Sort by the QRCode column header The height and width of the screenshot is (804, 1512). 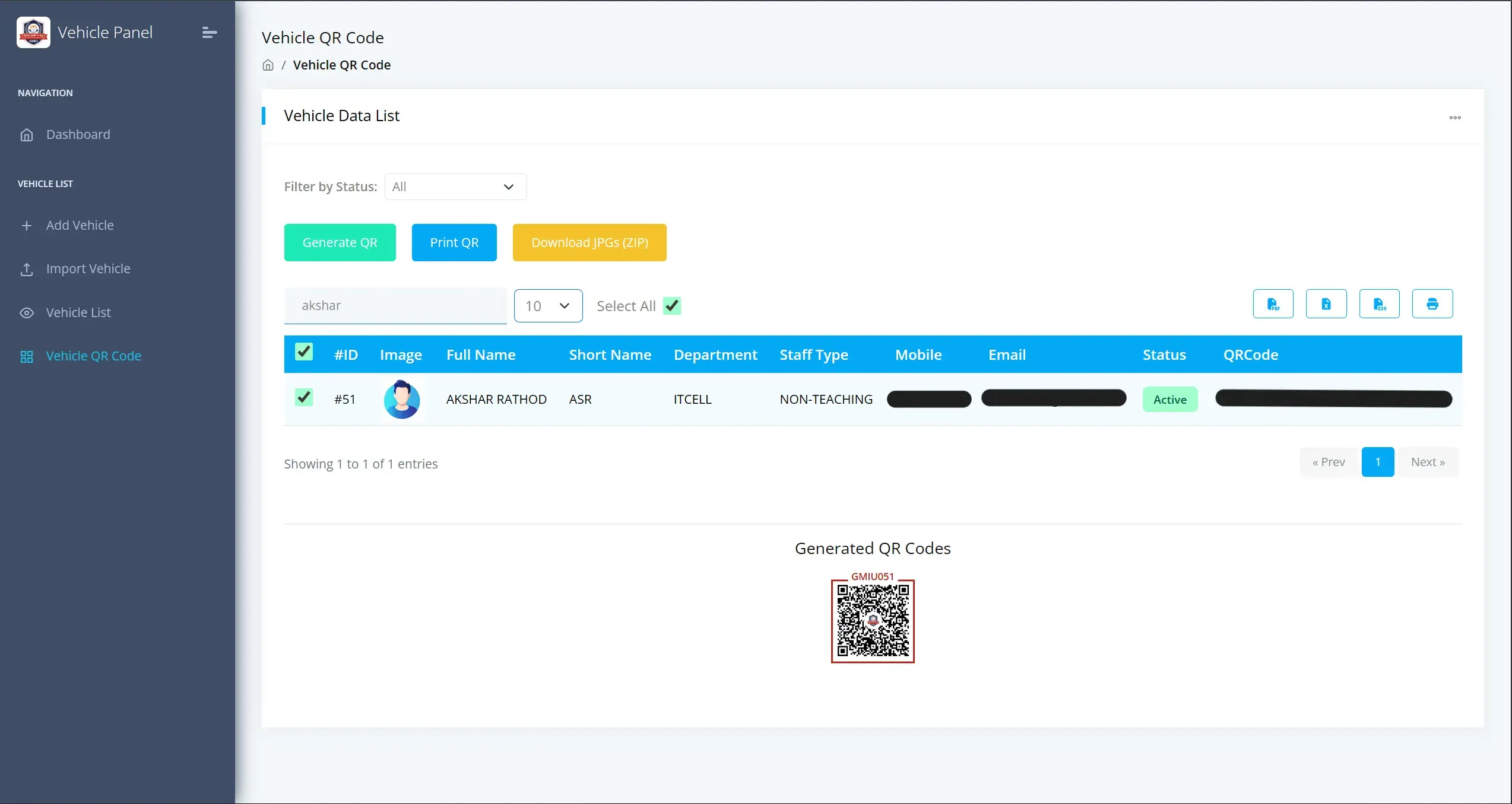1251,354
